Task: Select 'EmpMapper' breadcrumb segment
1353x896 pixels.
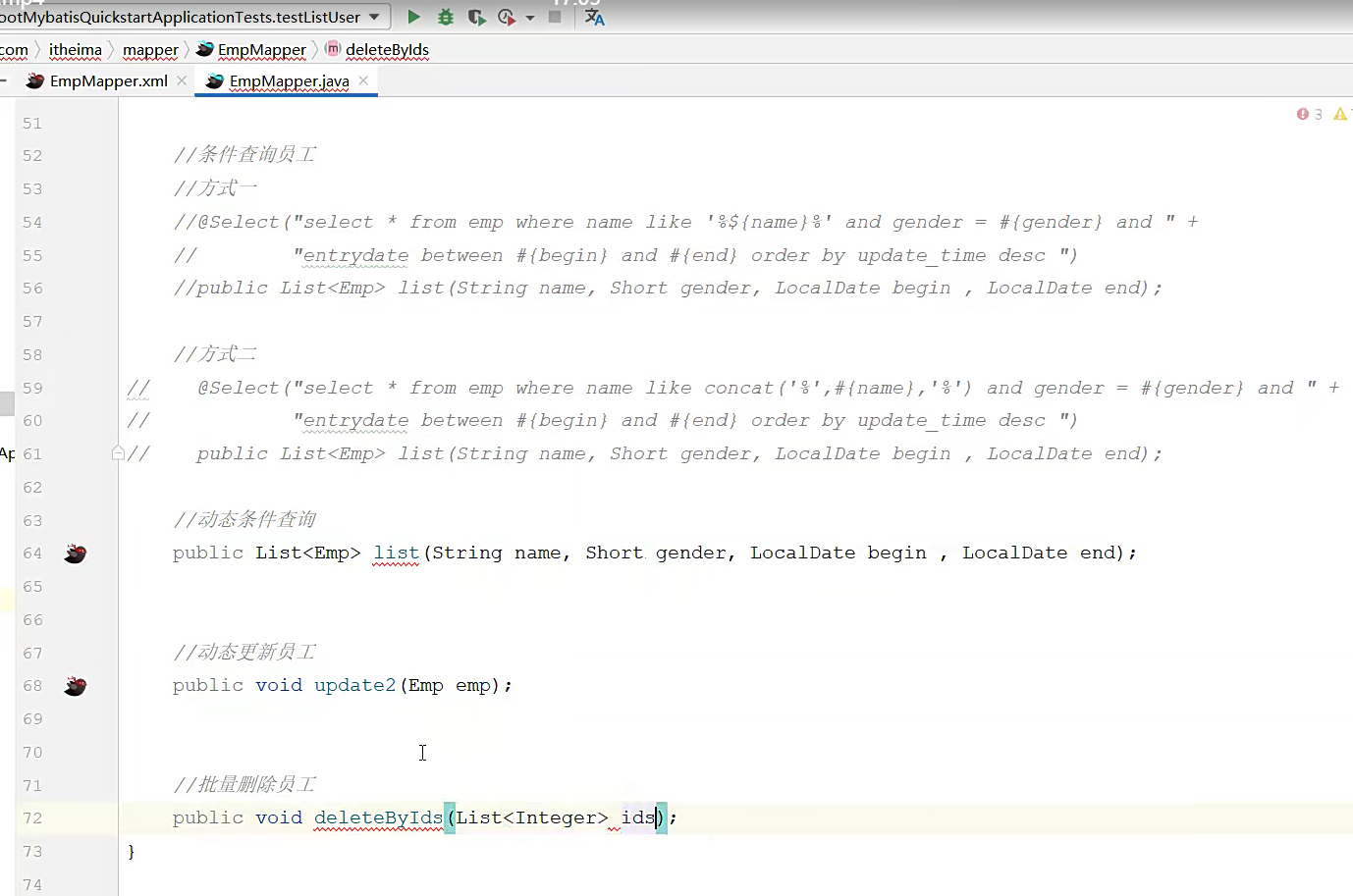Action: pos(262,50)
